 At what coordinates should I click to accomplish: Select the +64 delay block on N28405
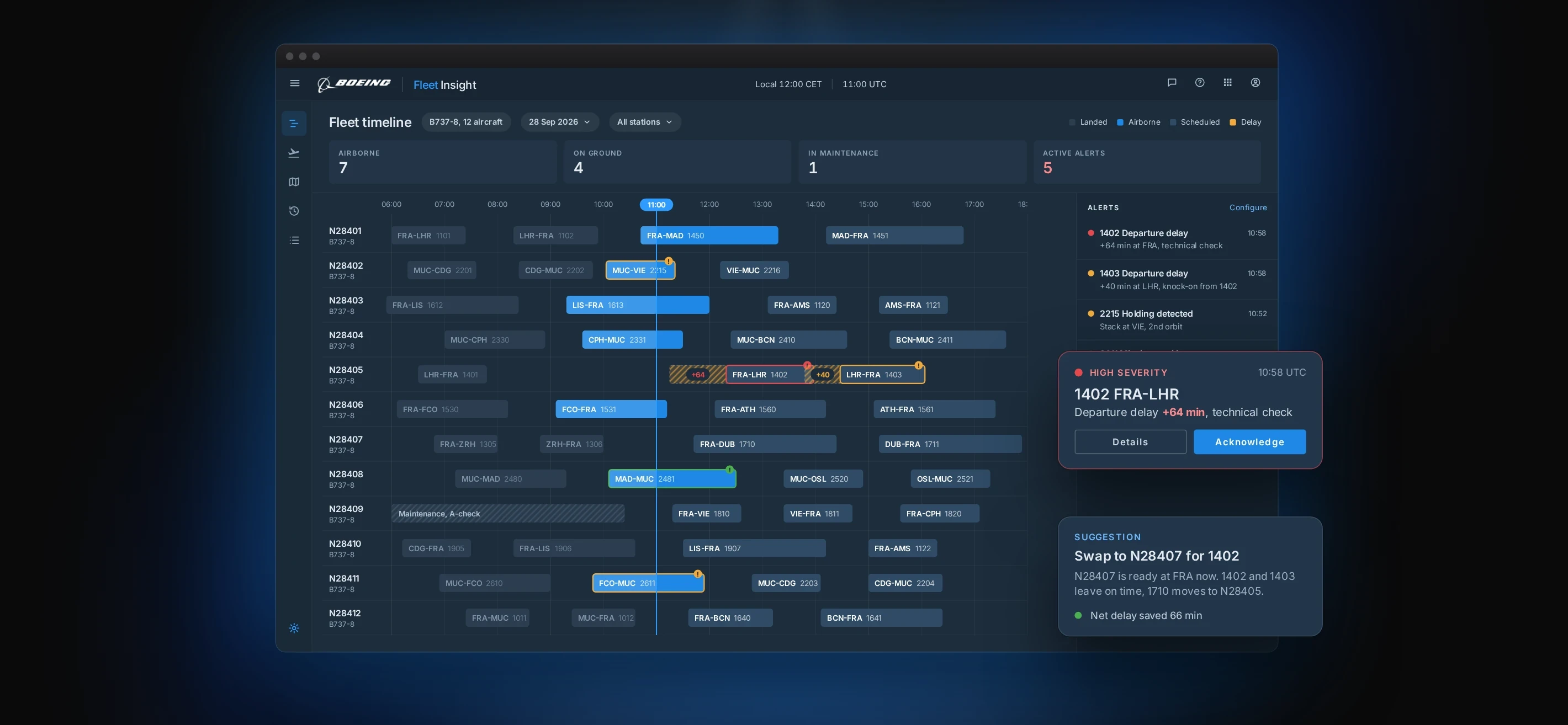(697, 375)
